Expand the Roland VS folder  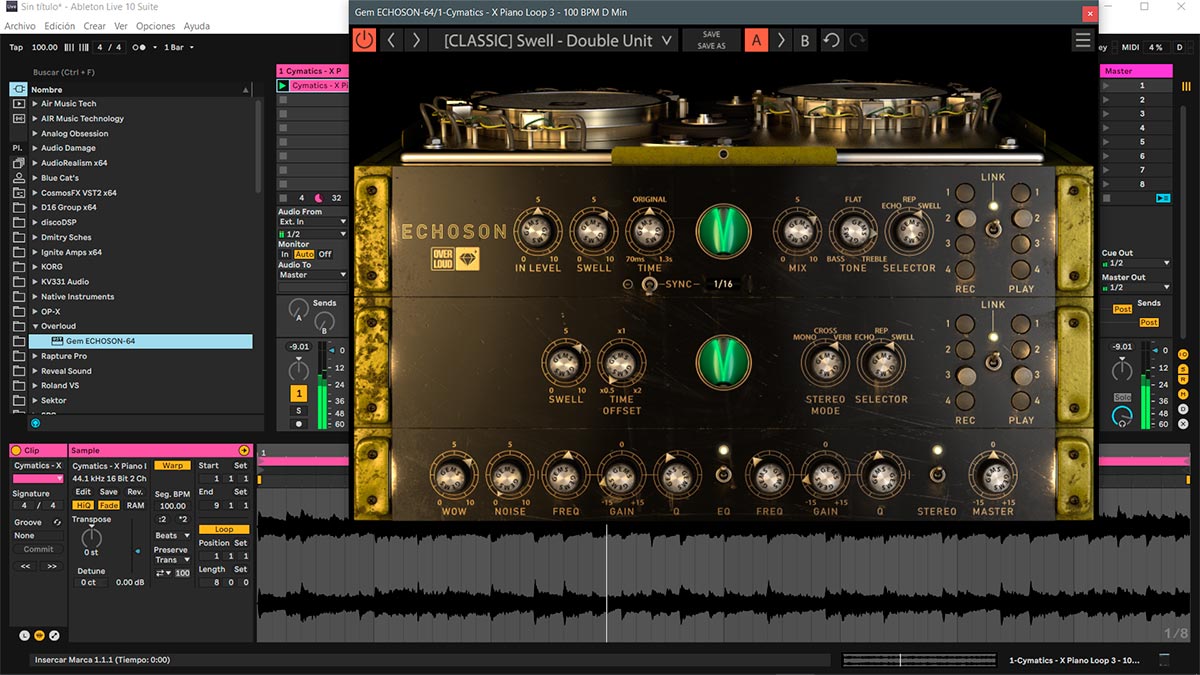click(35, 386)
